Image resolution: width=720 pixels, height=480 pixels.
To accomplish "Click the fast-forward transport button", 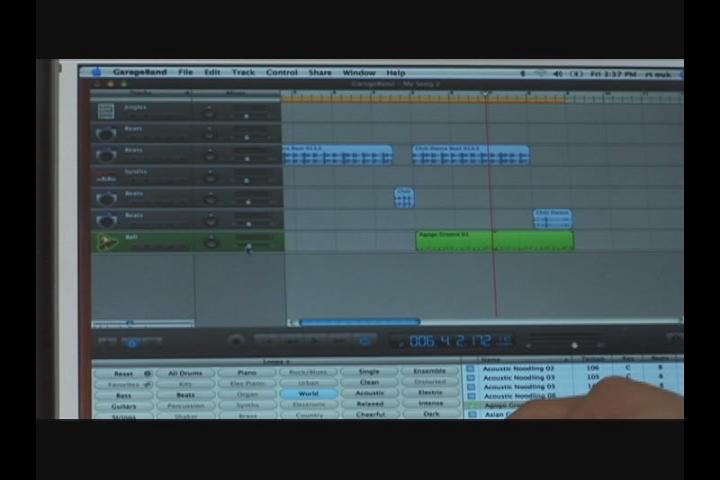I will (x=340, y=341).
